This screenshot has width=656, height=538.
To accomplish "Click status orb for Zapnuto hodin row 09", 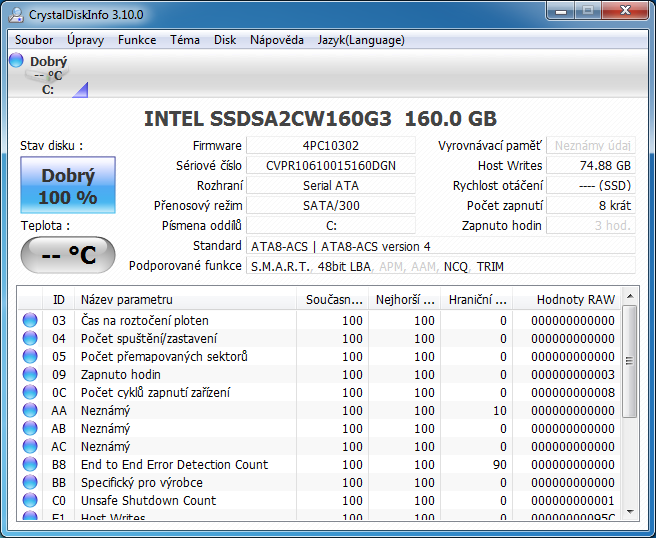I will tap(30, 374).
